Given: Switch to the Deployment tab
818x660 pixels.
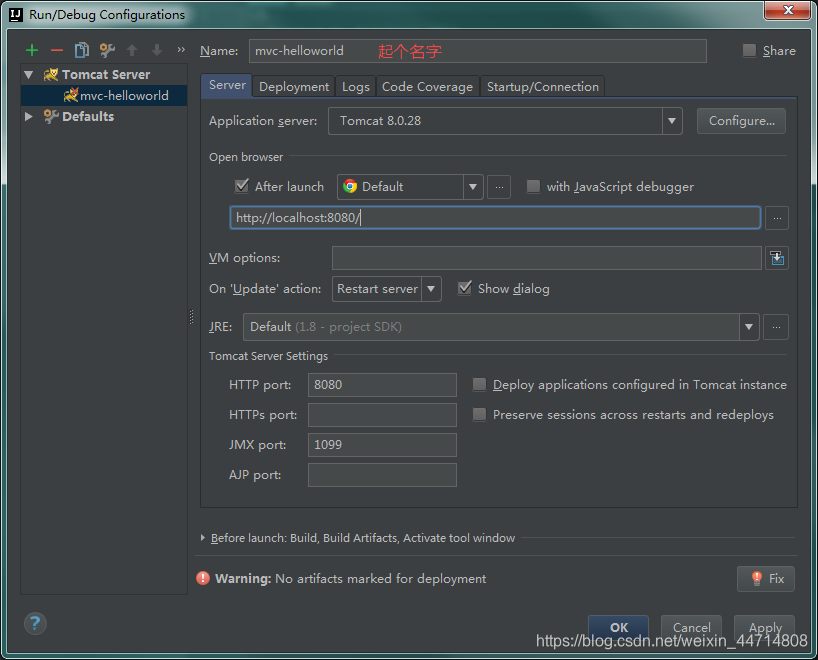Looking at the screenshot, I should pos(294,87).
